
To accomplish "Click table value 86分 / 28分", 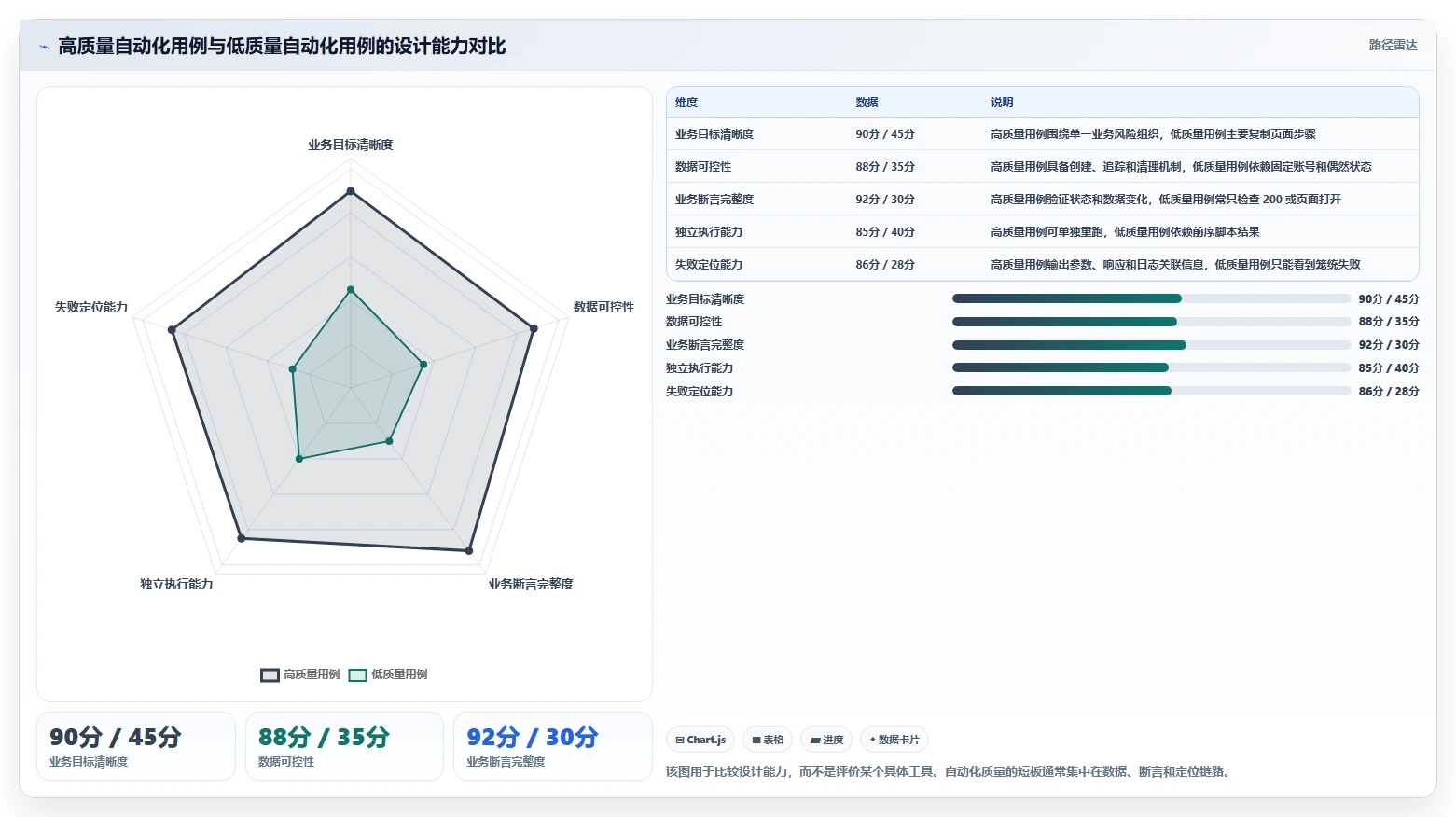I will click(885, 265).
